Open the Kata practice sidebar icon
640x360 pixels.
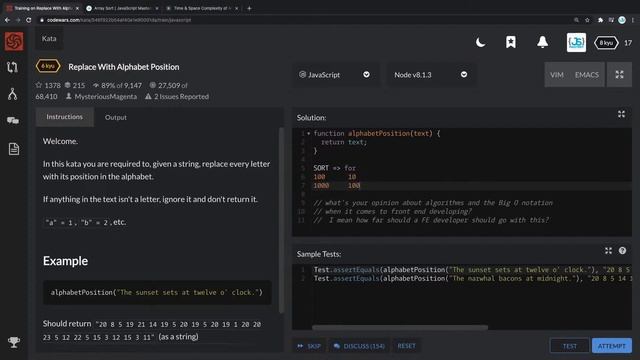(13, 67)
